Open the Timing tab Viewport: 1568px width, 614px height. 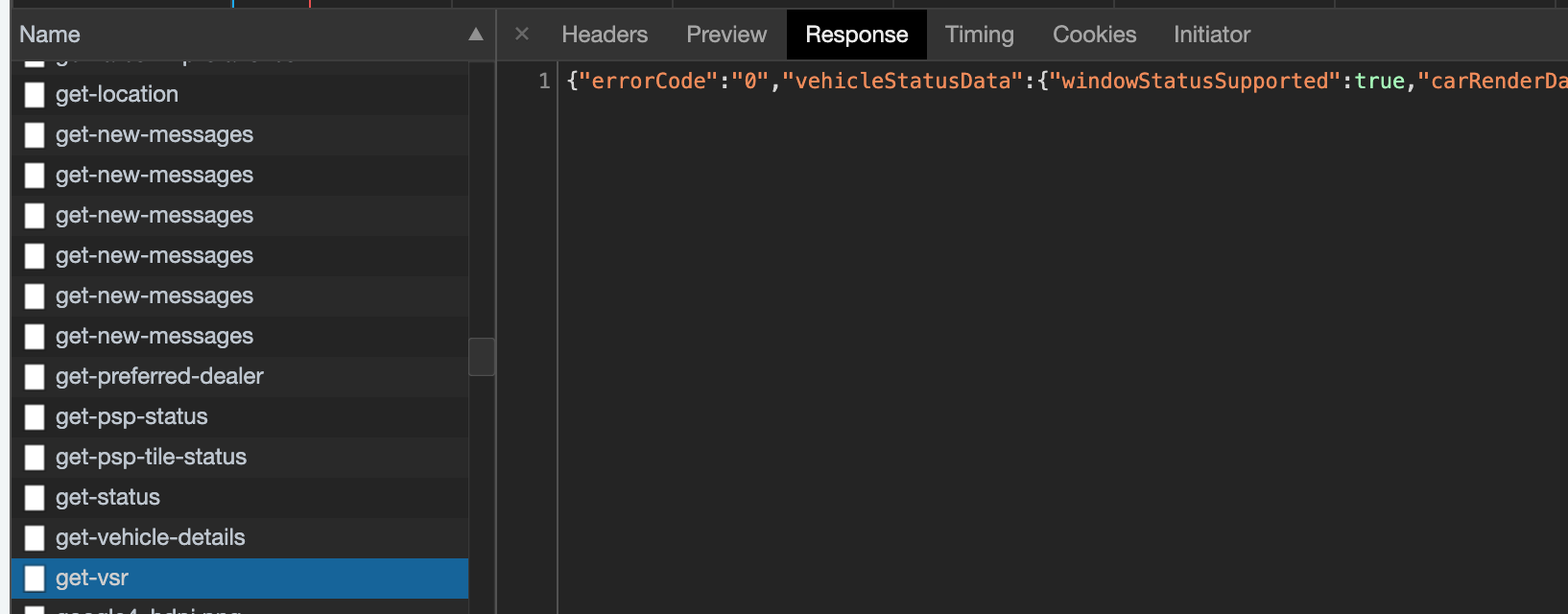point(979,35)
